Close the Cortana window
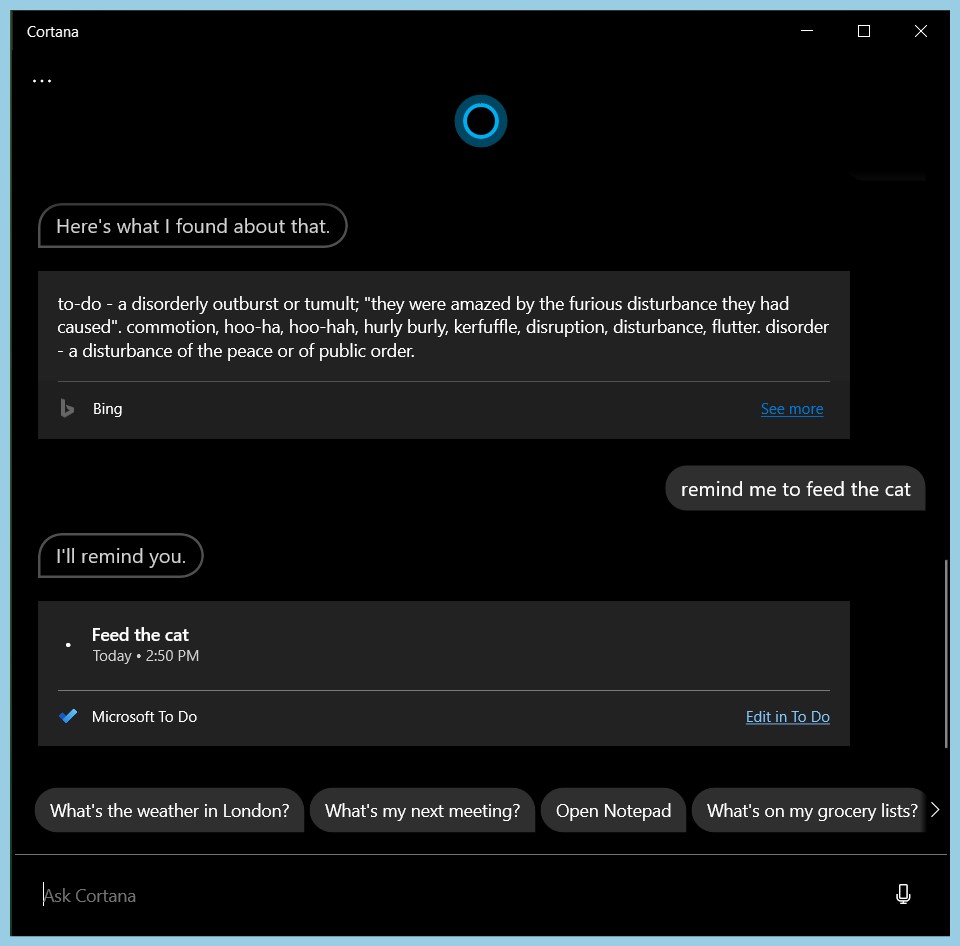 (x=921, y=31)
